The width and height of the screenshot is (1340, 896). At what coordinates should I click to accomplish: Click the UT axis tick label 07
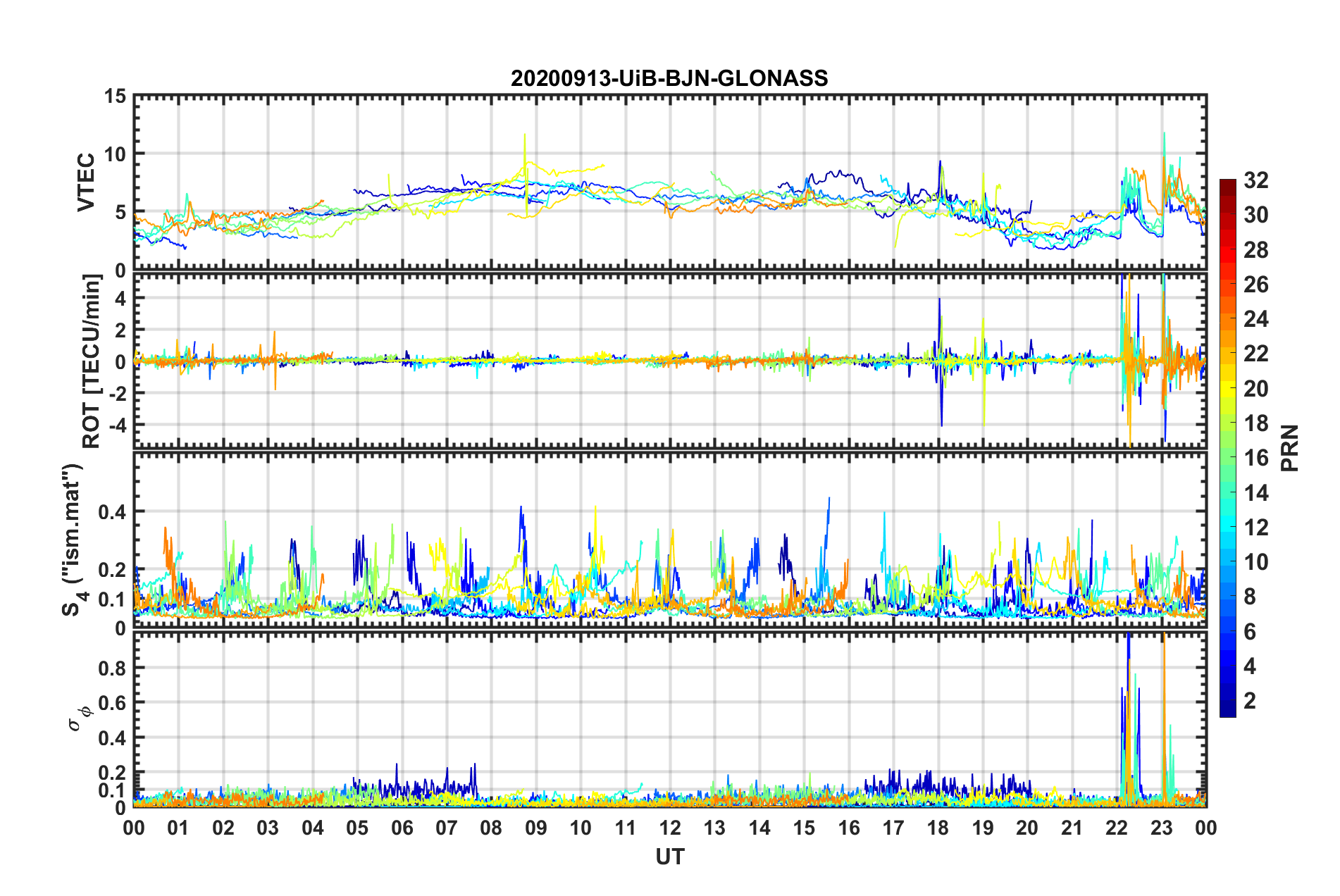tap(447, 828)
